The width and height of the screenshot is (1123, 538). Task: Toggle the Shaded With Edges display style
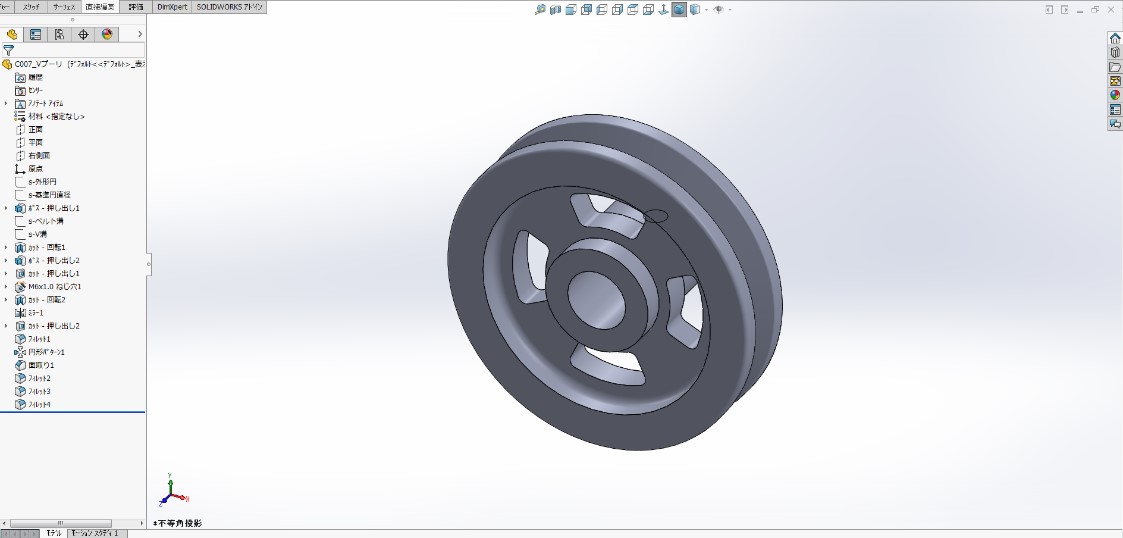coord(679,10)
